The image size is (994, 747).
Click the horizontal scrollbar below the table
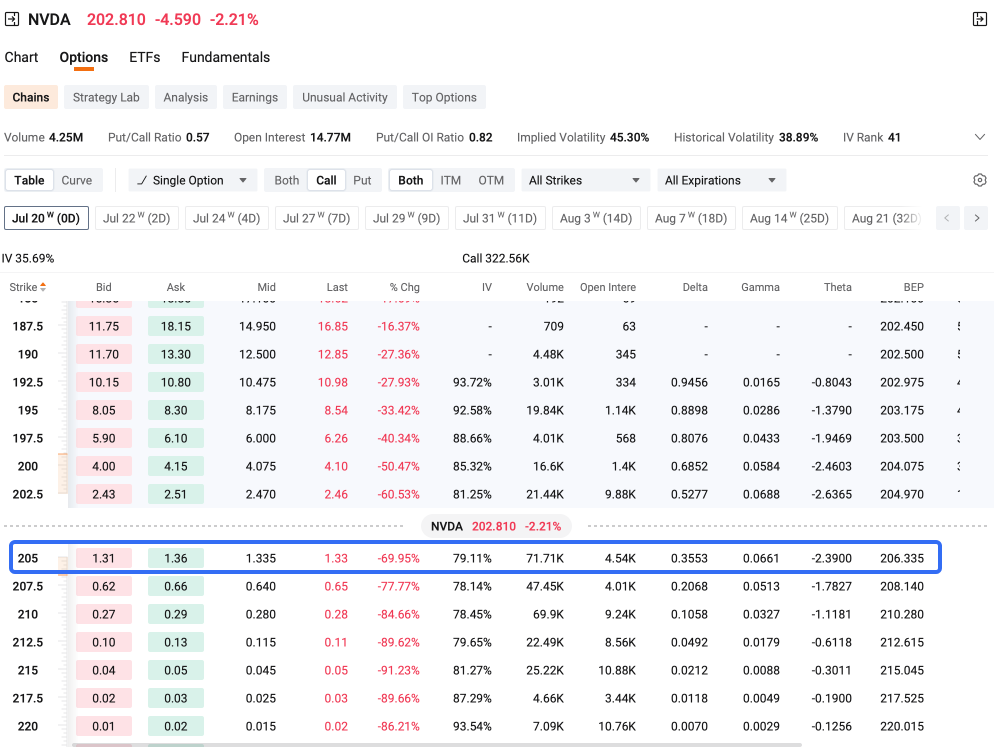pyautogui.click(x=437, y=744)
